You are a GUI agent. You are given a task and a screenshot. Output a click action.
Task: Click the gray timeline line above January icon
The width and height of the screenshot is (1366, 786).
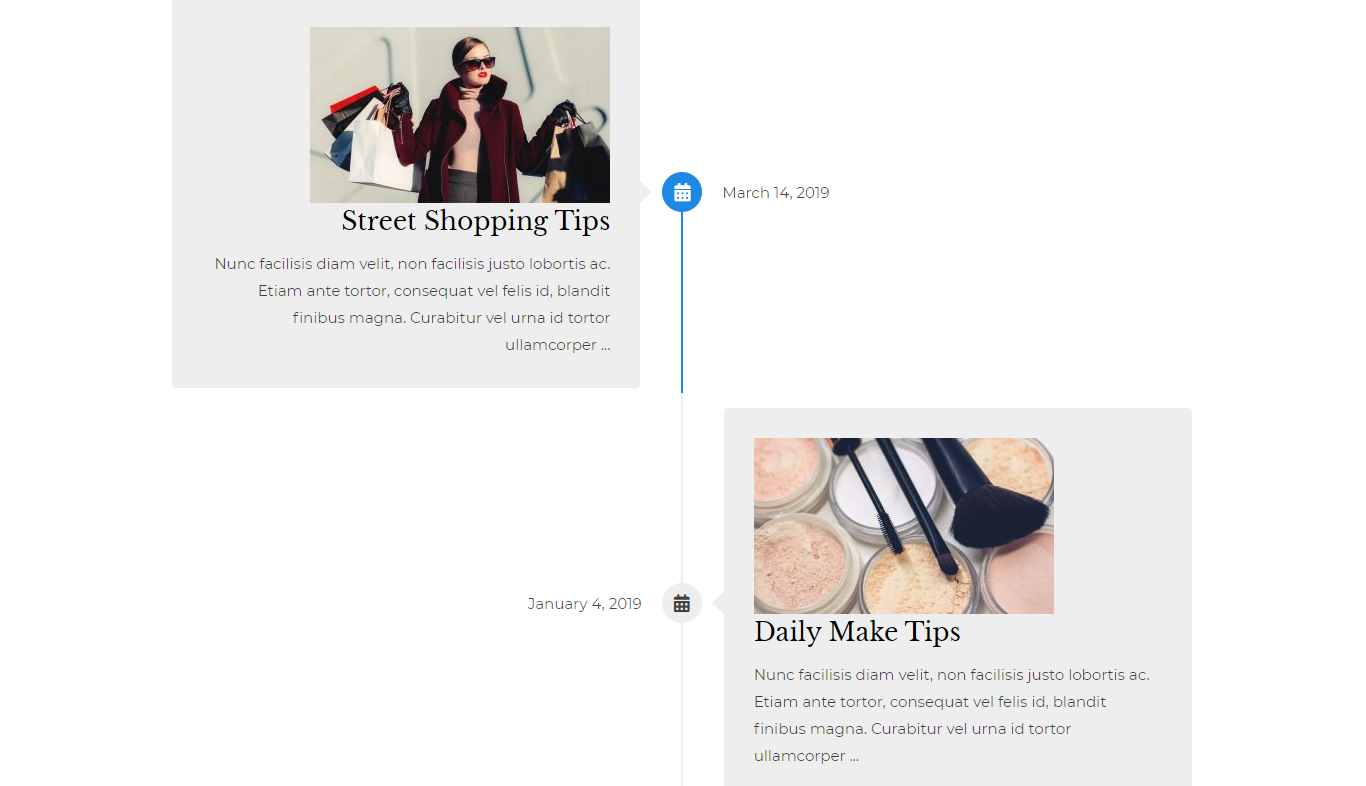[682, 488]
